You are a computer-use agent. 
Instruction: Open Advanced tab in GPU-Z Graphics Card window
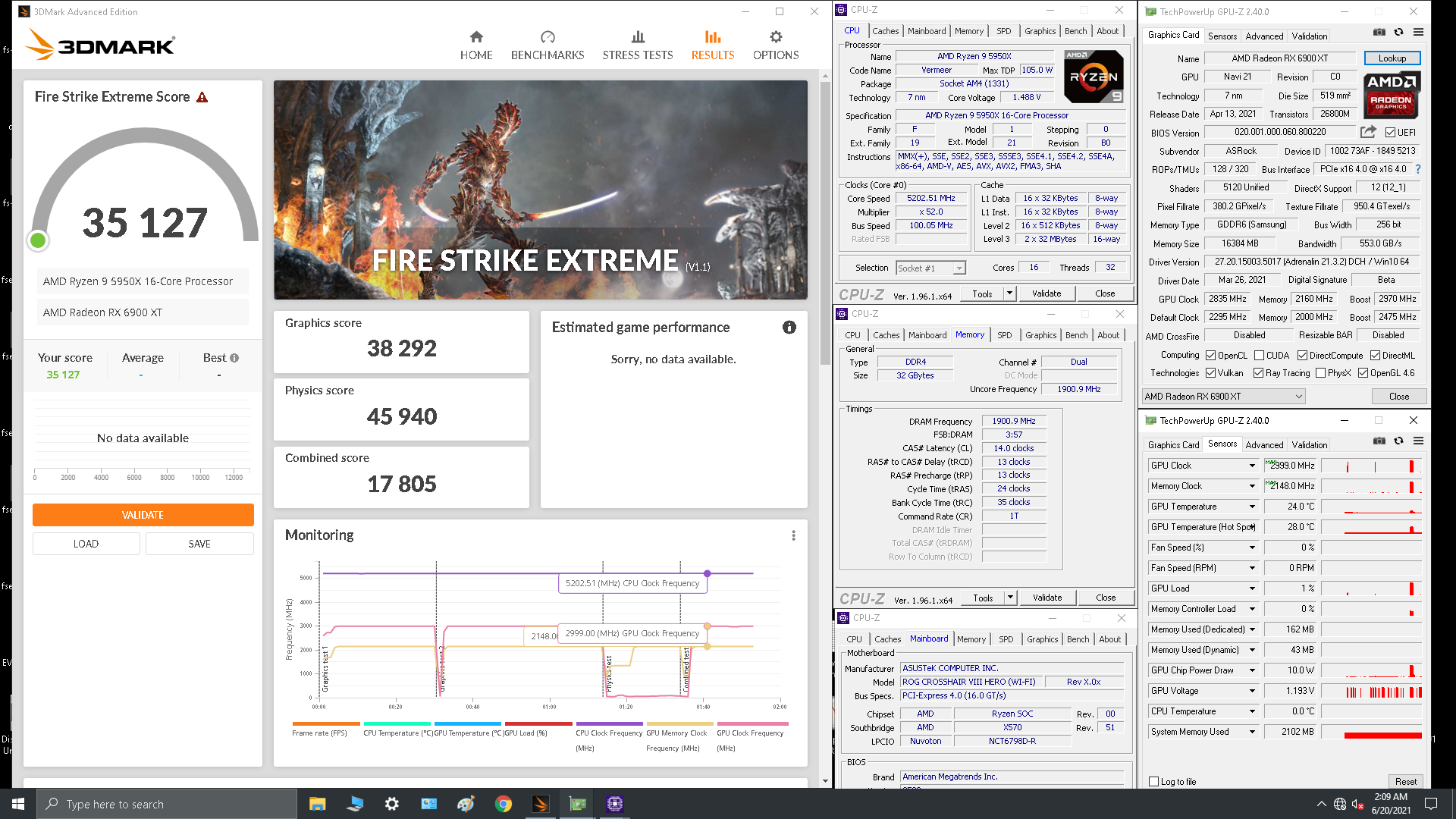tap(1264, 36)
